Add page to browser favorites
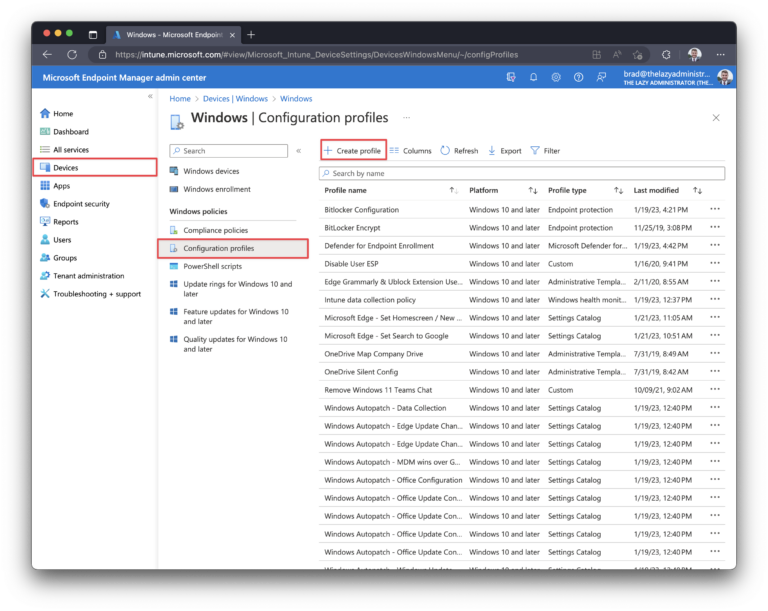 [637, 54]
